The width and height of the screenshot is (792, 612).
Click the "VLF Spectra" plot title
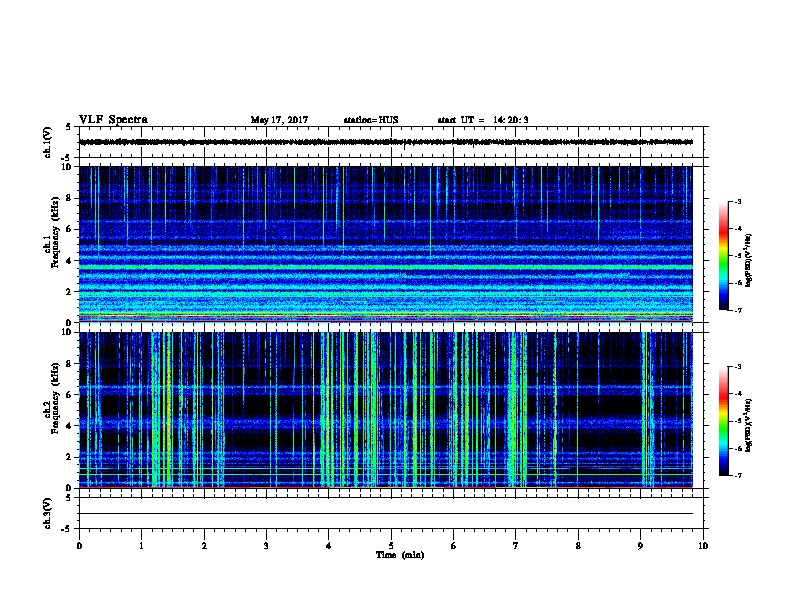[x=113, y=120]
